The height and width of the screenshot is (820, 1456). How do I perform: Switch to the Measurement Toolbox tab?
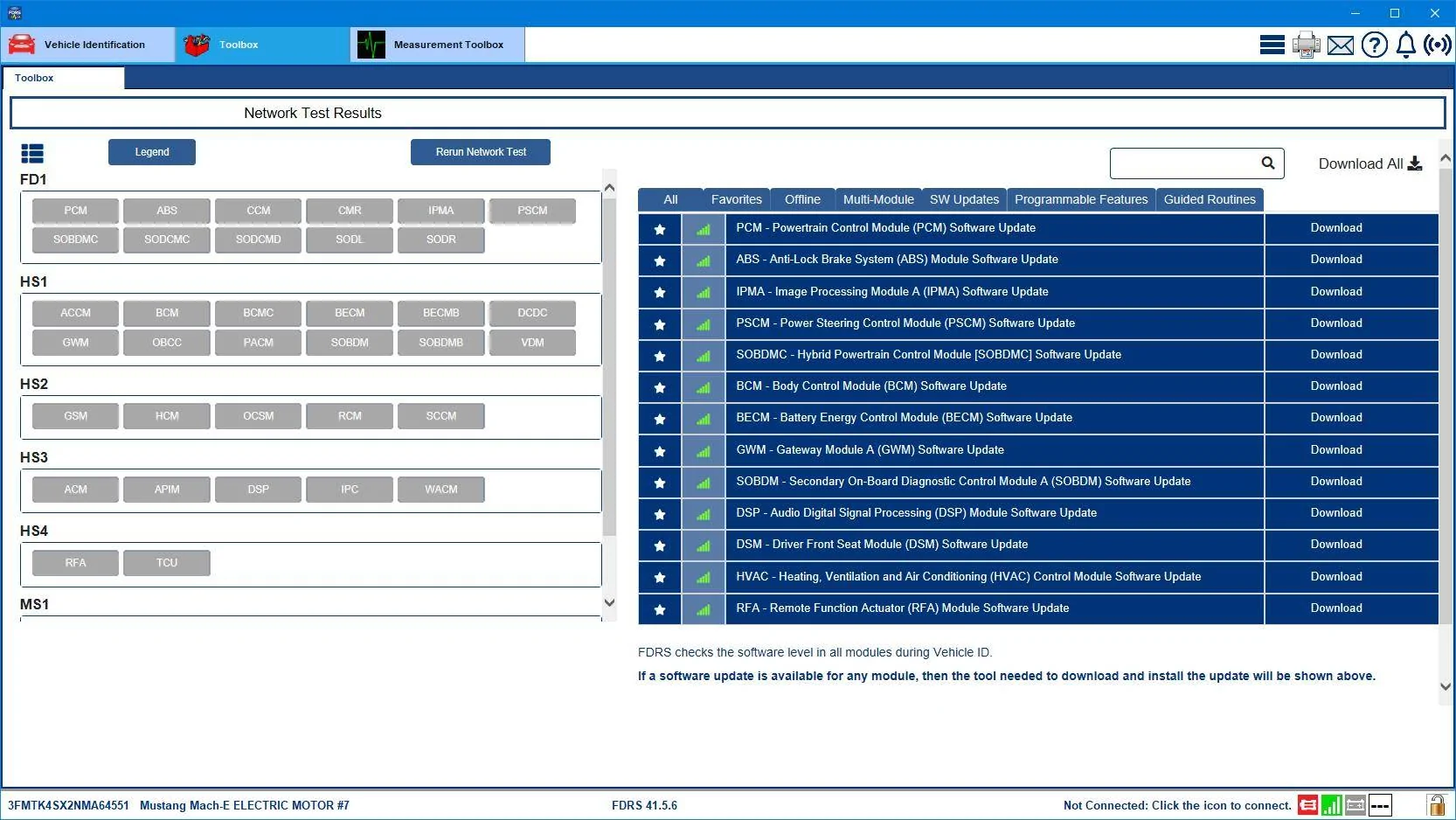pyautogui.click(x=438, y=45)
